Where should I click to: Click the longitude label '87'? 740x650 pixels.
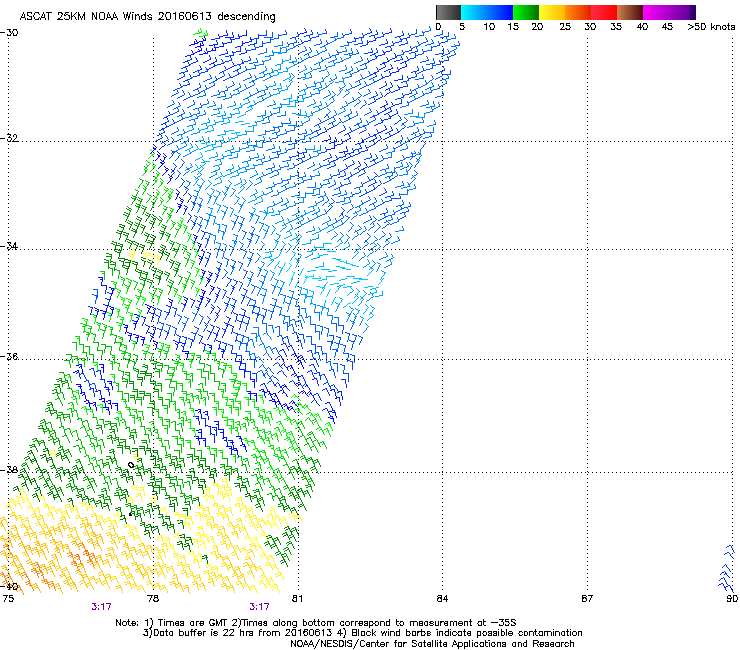click(587, 599)
